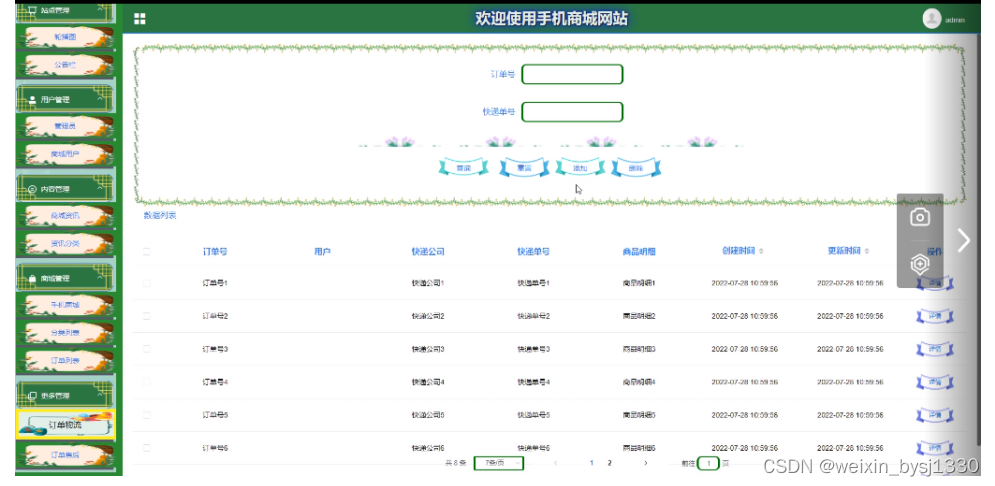Click the monitor icon beside 站点管理

[34, 10]
